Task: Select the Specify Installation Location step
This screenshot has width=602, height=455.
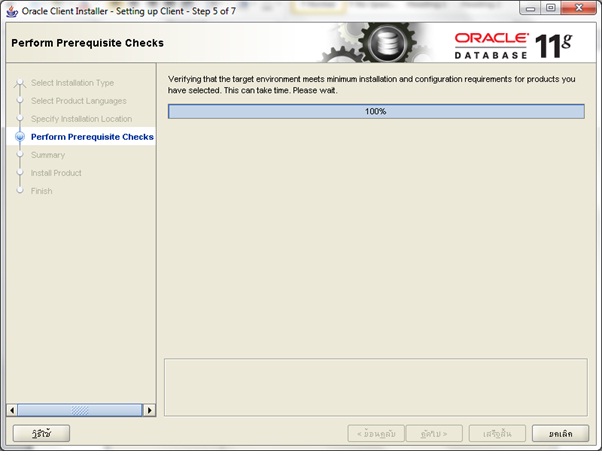Action: (x=81, y=119)
